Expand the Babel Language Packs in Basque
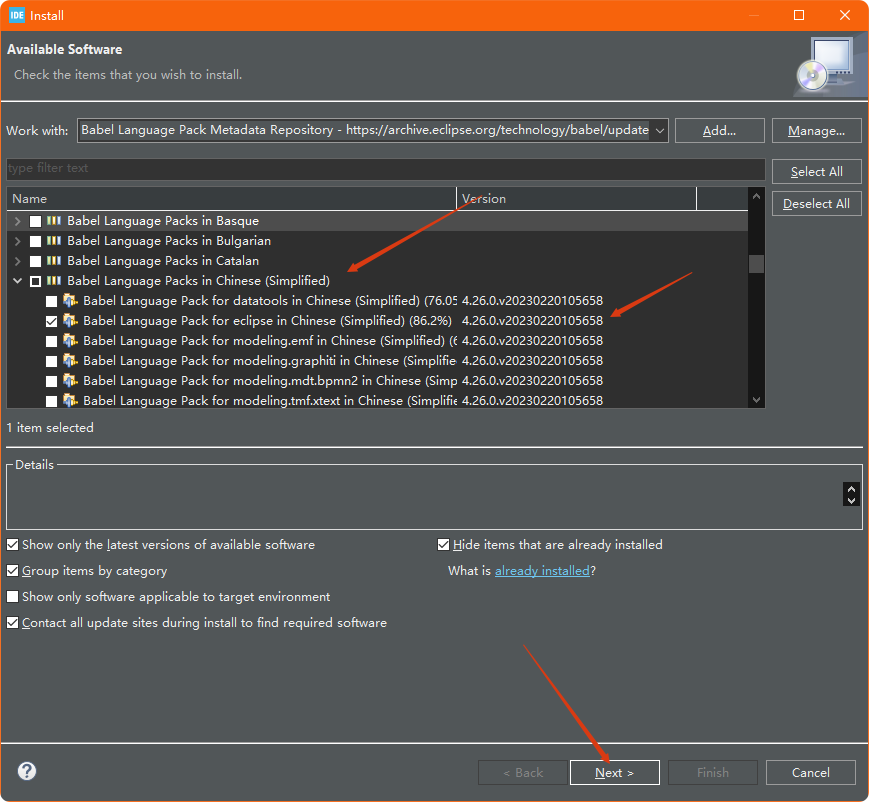Screen dimensions: 869x802 click(18, 221)
